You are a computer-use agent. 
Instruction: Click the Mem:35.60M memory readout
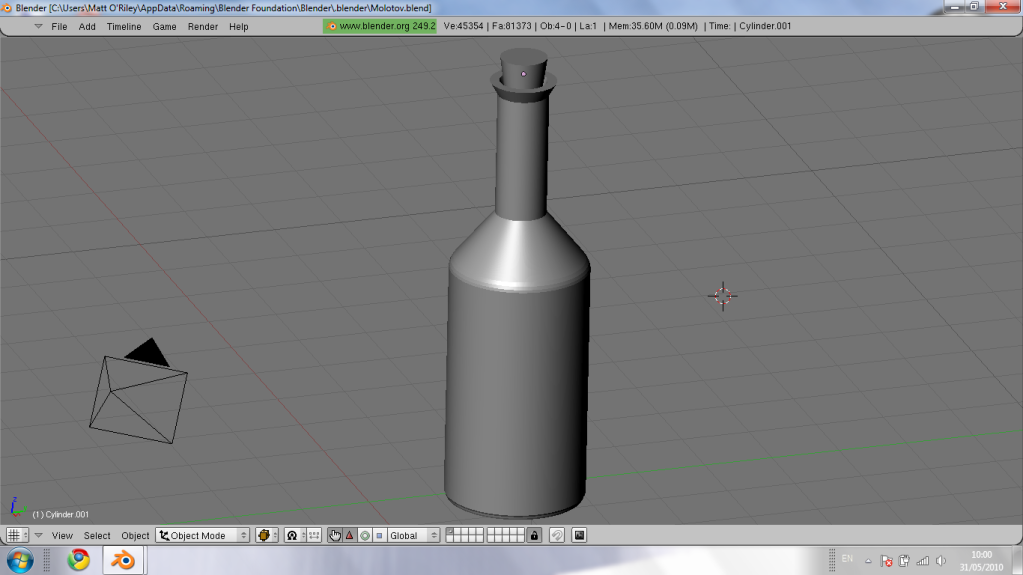(653, 26)
